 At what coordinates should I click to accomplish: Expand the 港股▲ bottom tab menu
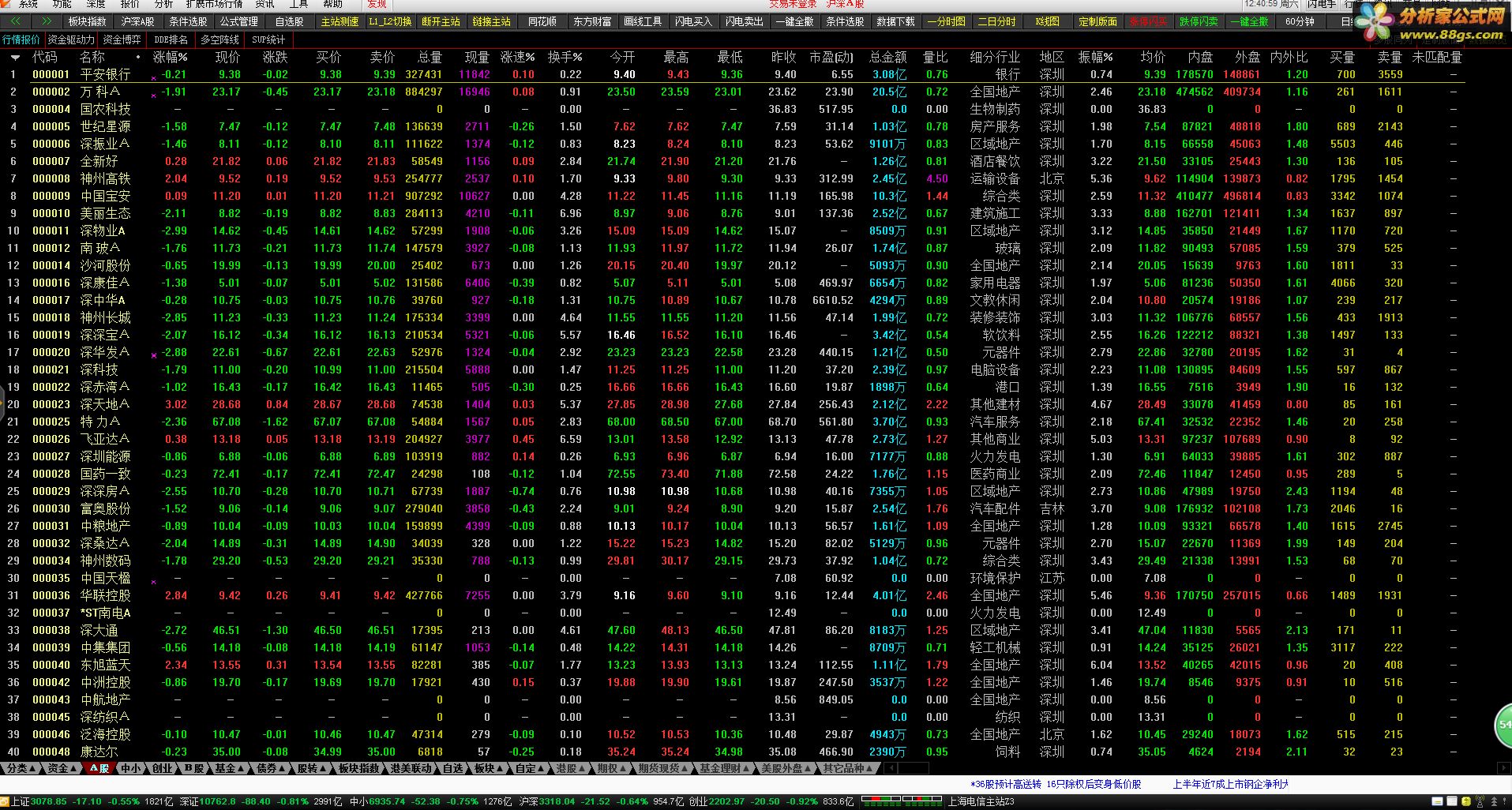coord(570,768)
